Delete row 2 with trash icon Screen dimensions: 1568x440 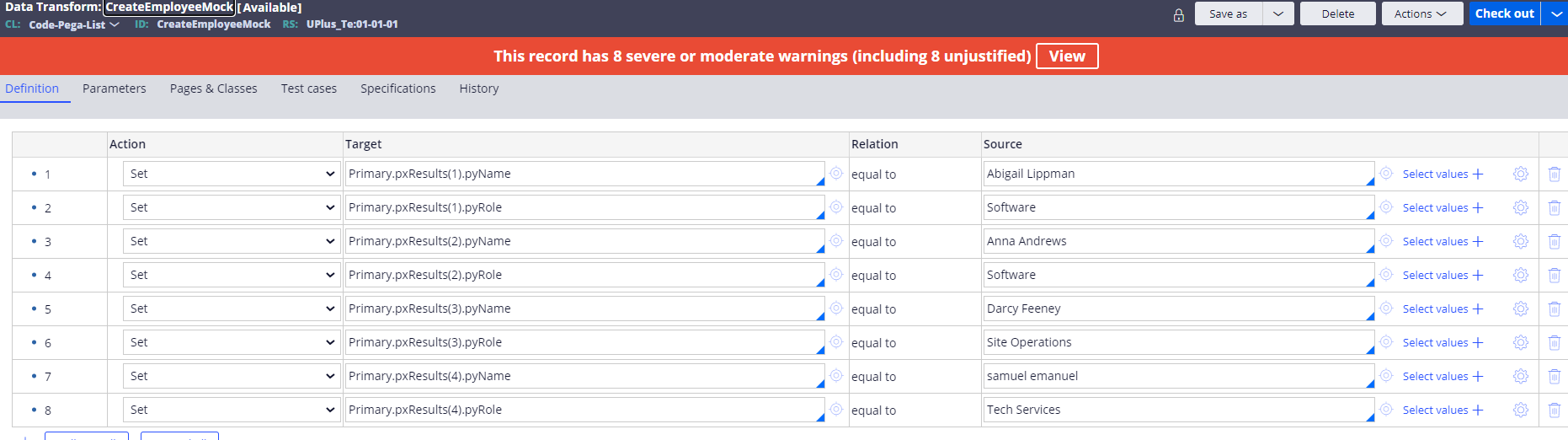point(1555,207)
